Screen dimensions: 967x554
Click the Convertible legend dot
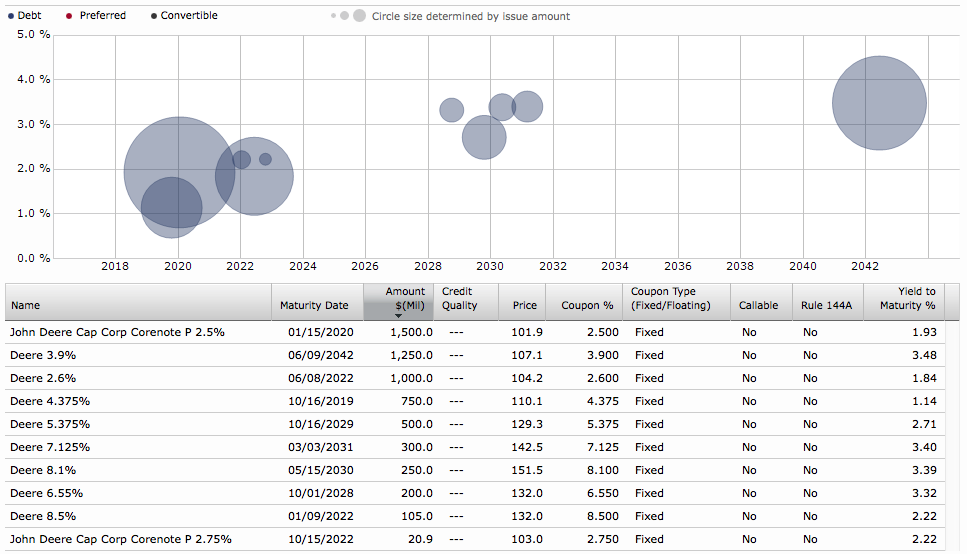point(154,16)
